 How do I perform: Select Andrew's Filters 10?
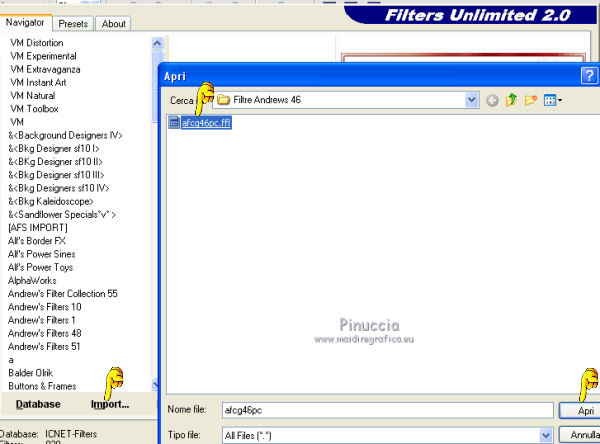coord(45,307)
